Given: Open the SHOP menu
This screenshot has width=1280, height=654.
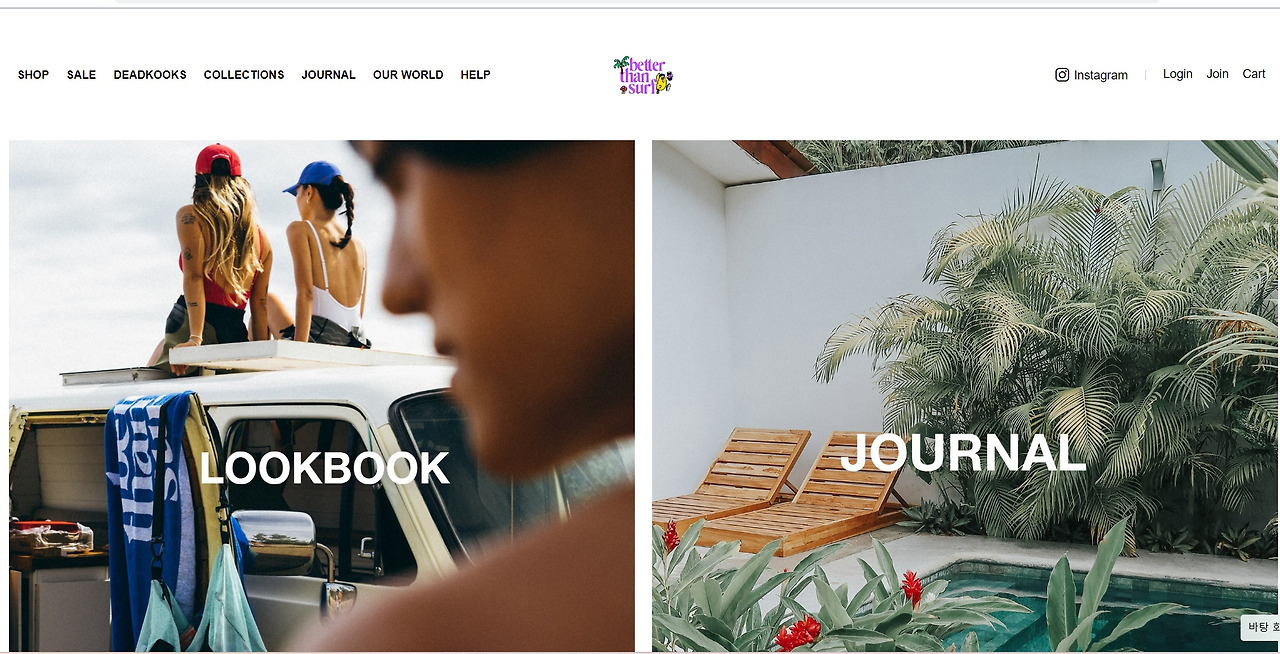Looking at the screenshot, I should [33, 75].
